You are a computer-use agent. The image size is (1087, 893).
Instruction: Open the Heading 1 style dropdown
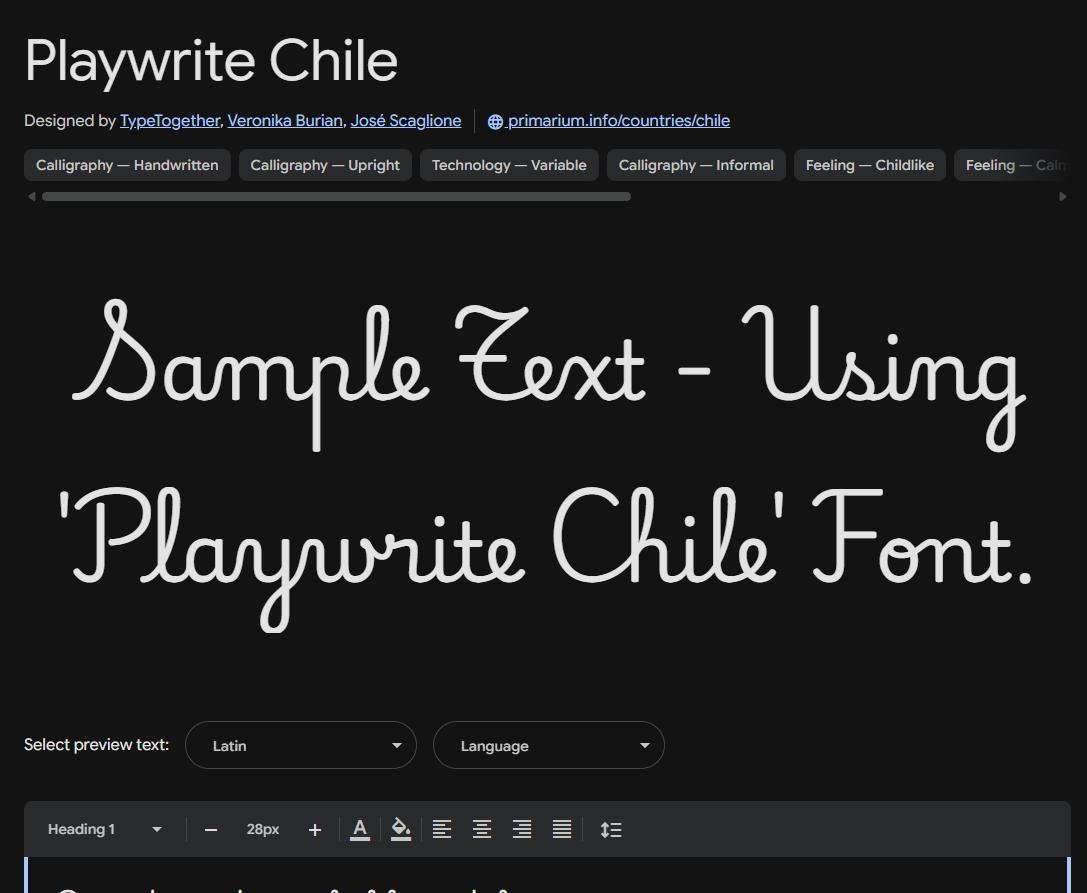(104, 829)
